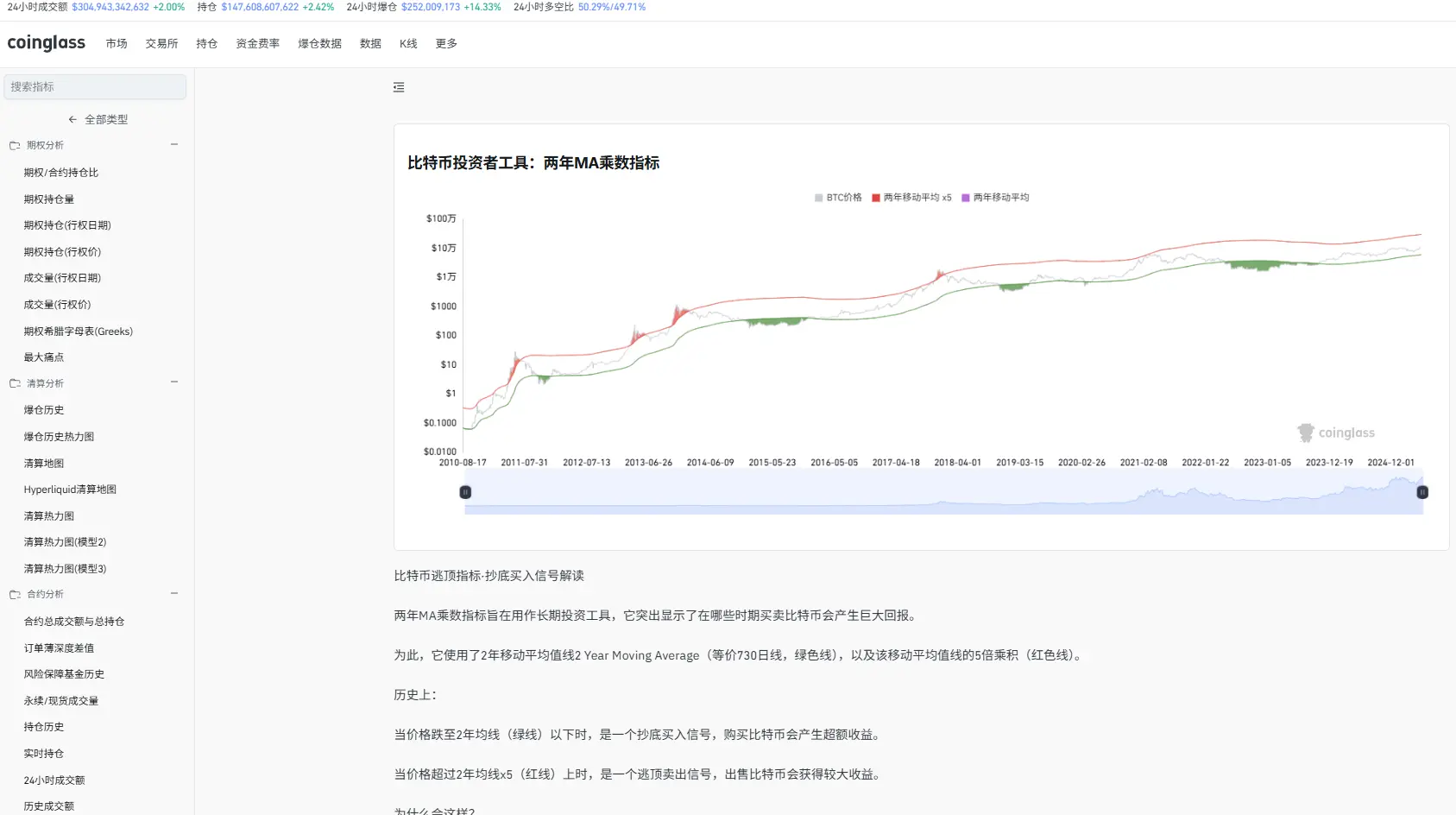Open 清算热力图 page
Image resolution: width=1456 pixels, height=815 pixels.
[x=49, y=516]
